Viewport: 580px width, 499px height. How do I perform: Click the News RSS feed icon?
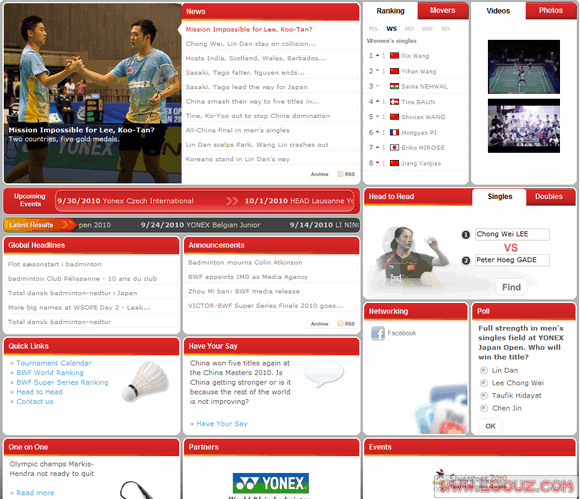pyautogui.click(x=340, y=174)
